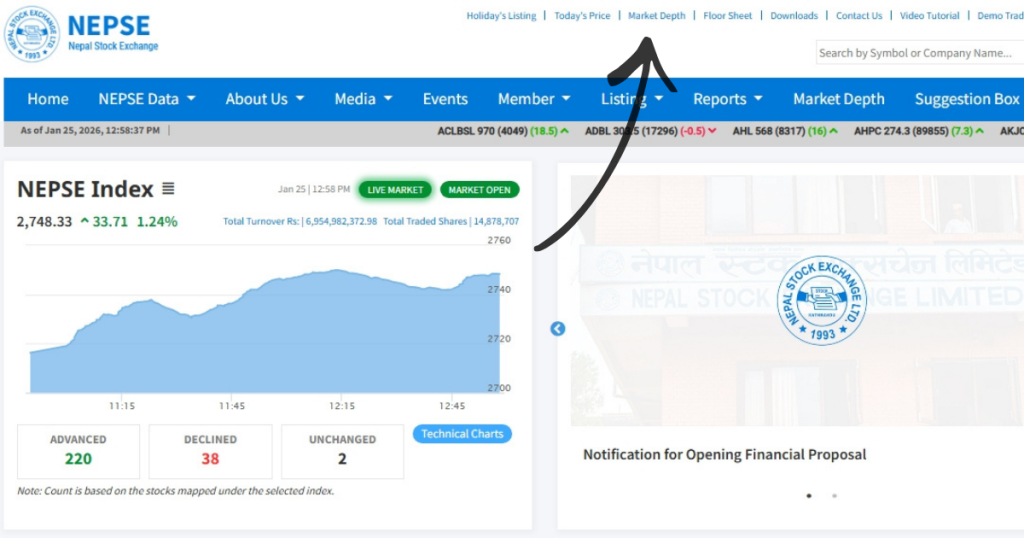Click the ADVANCED 220 box

click(78, 451)
